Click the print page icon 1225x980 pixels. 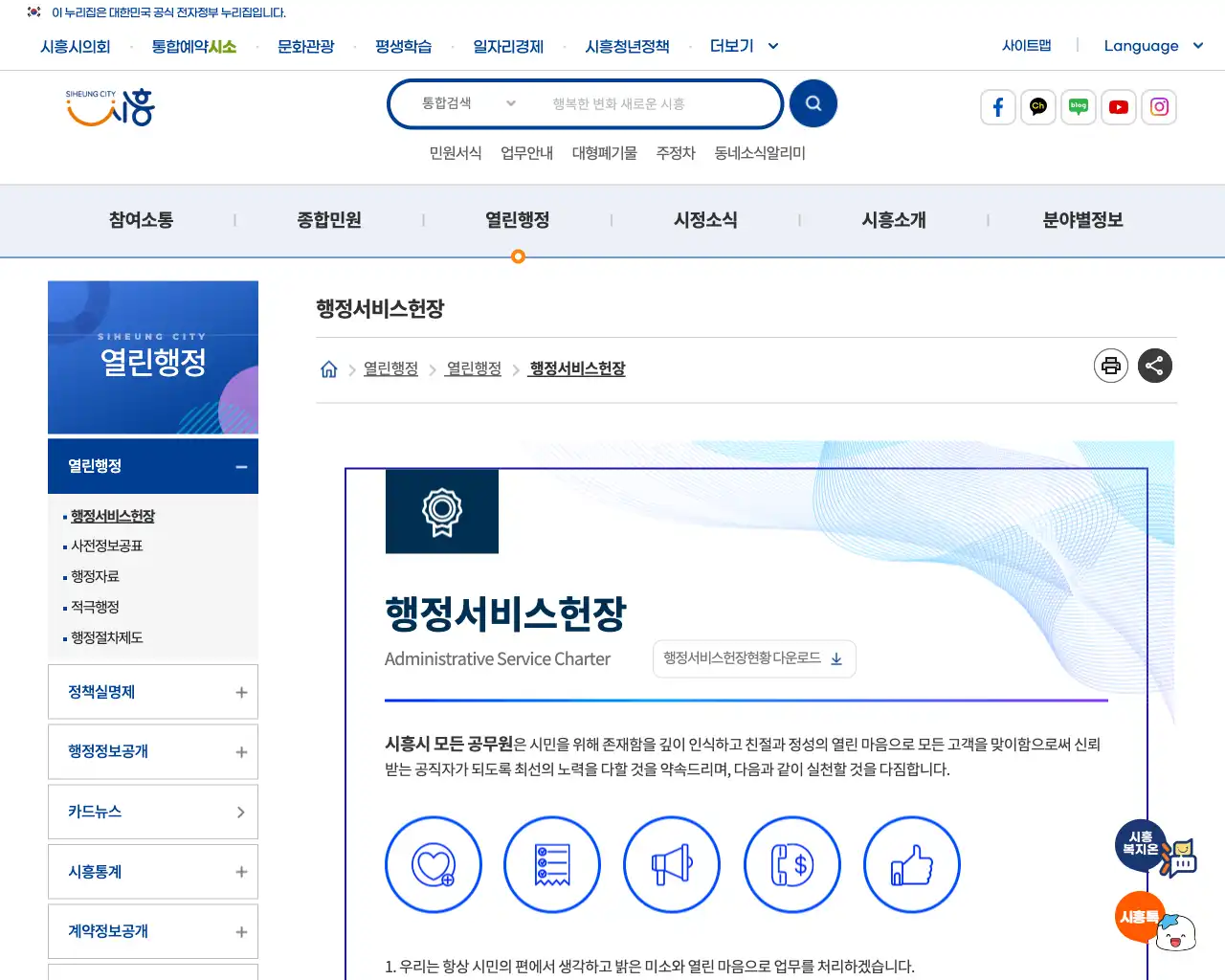[1111, 366]
